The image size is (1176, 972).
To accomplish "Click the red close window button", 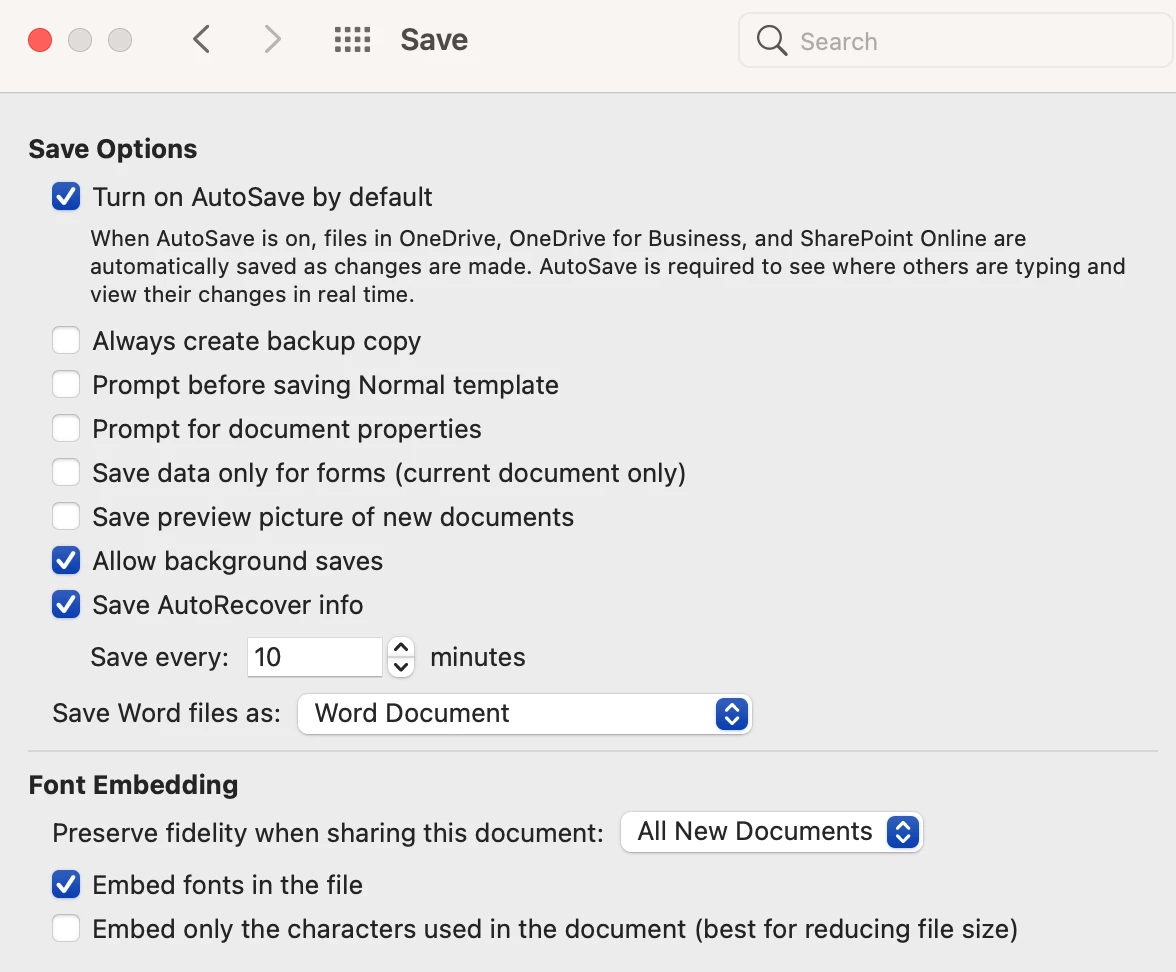I will (x=40, y=40).
